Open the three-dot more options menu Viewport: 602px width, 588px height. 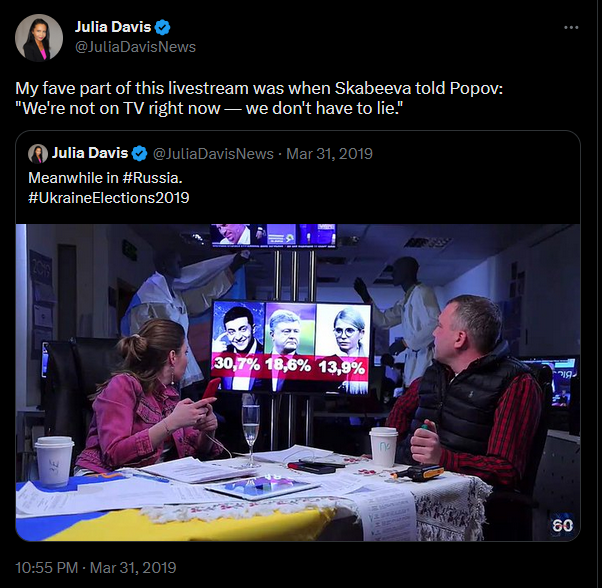[x=571, y=27]
